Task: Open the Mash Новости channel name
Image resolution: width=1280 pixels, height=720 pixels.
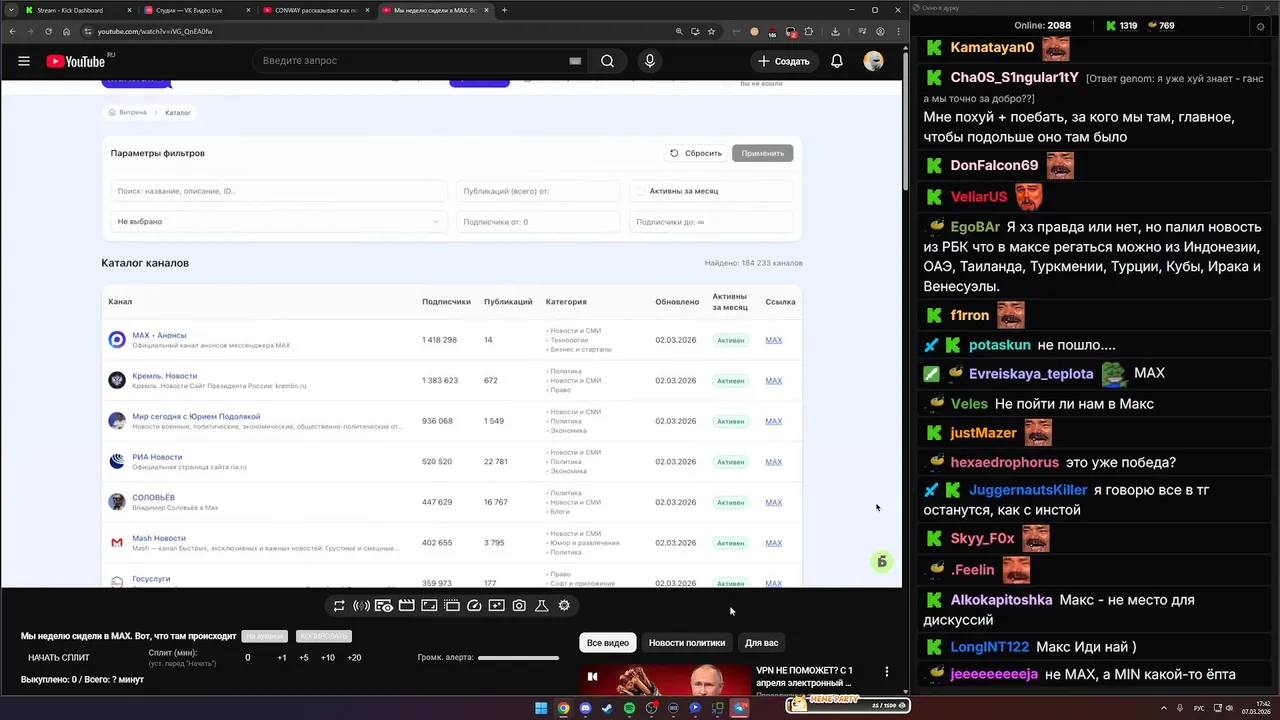Action: click(159, 538)
